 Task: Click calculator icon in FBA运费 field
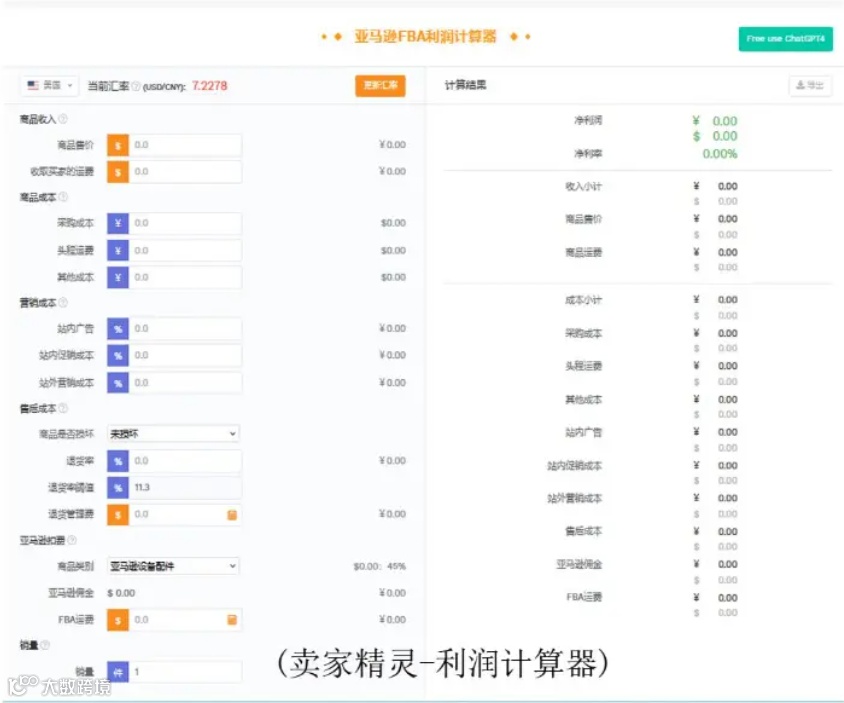click(x=232, y=620)
